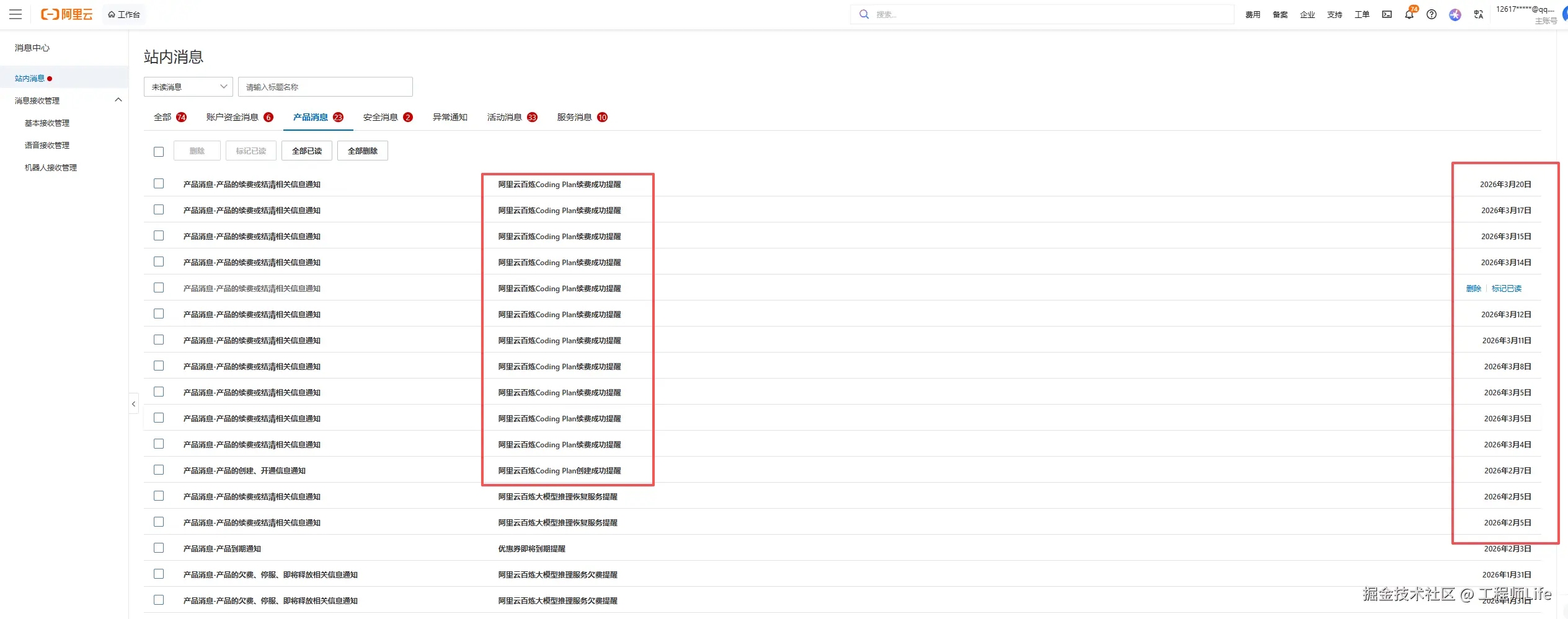Go to 工作台 home shortcut

[x=124, y=14]
